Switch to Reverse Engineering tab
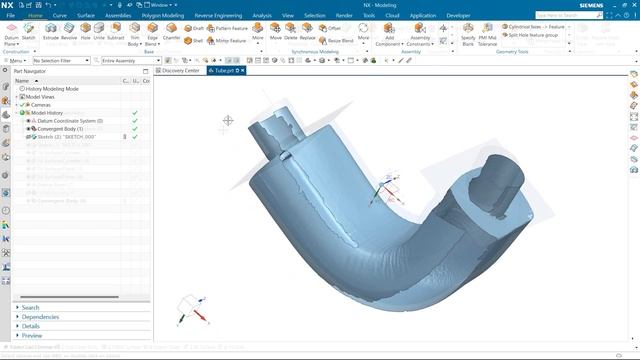Viewport: 640px width, 360px height. click(218, 16)
